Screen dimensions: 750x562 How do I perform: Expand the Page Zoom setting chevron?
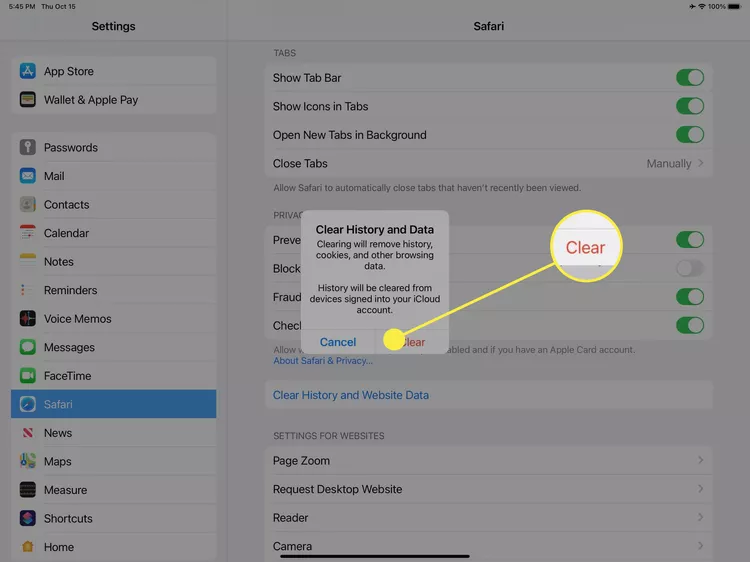click(x=700, y=460)
